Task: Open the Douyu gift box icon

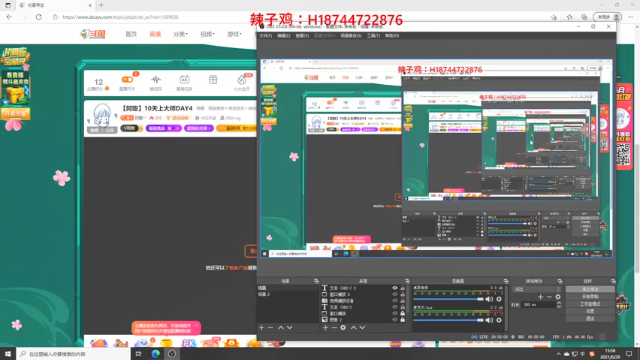Action: (213, 80)
